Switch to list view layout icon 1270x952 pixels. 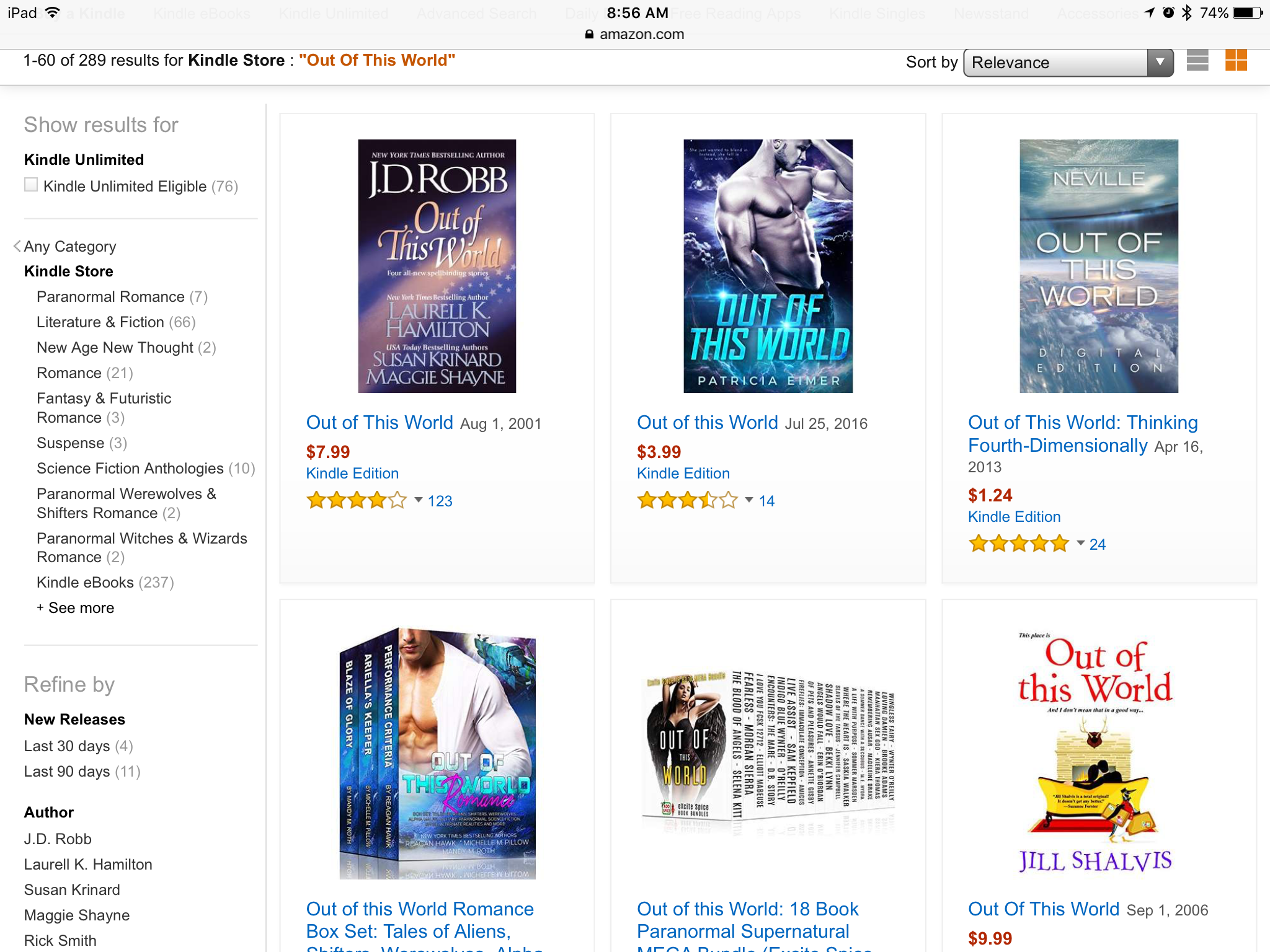point(1197,61)
